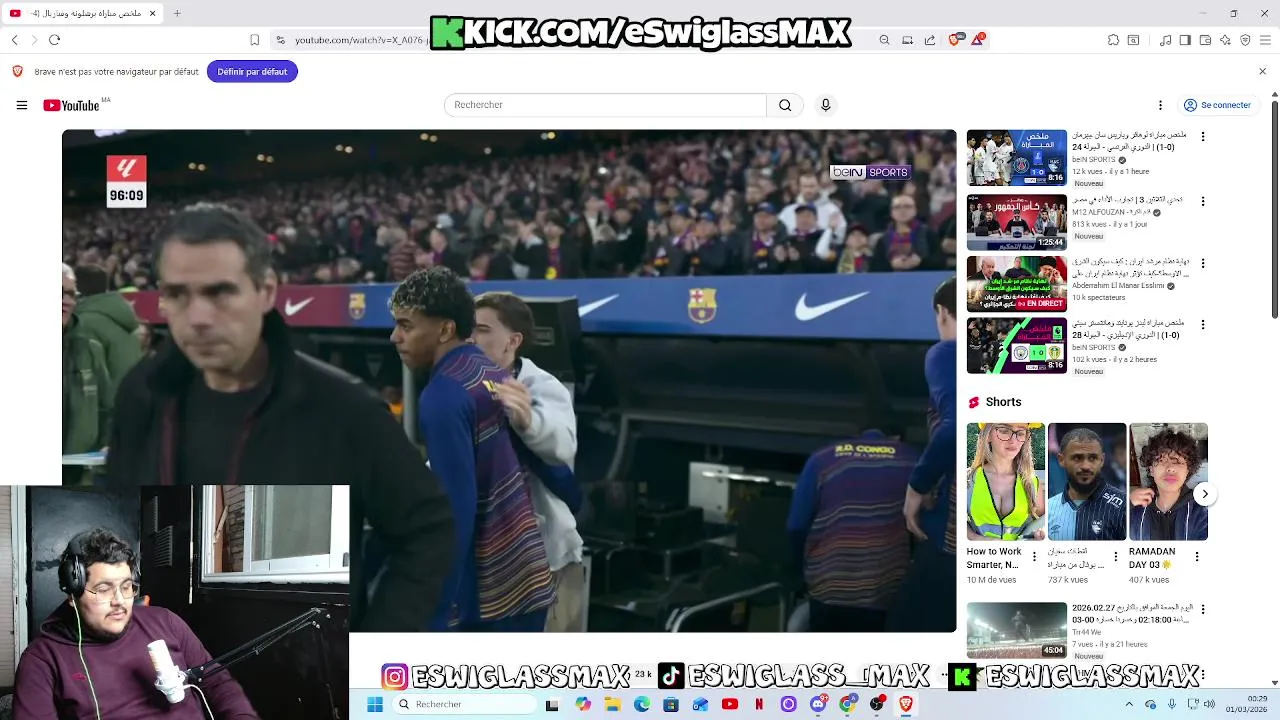Screen dimensions: 1280x720
Task: Open the 45:04 night video thumbnail
Action: click(x=1017, y=630)
